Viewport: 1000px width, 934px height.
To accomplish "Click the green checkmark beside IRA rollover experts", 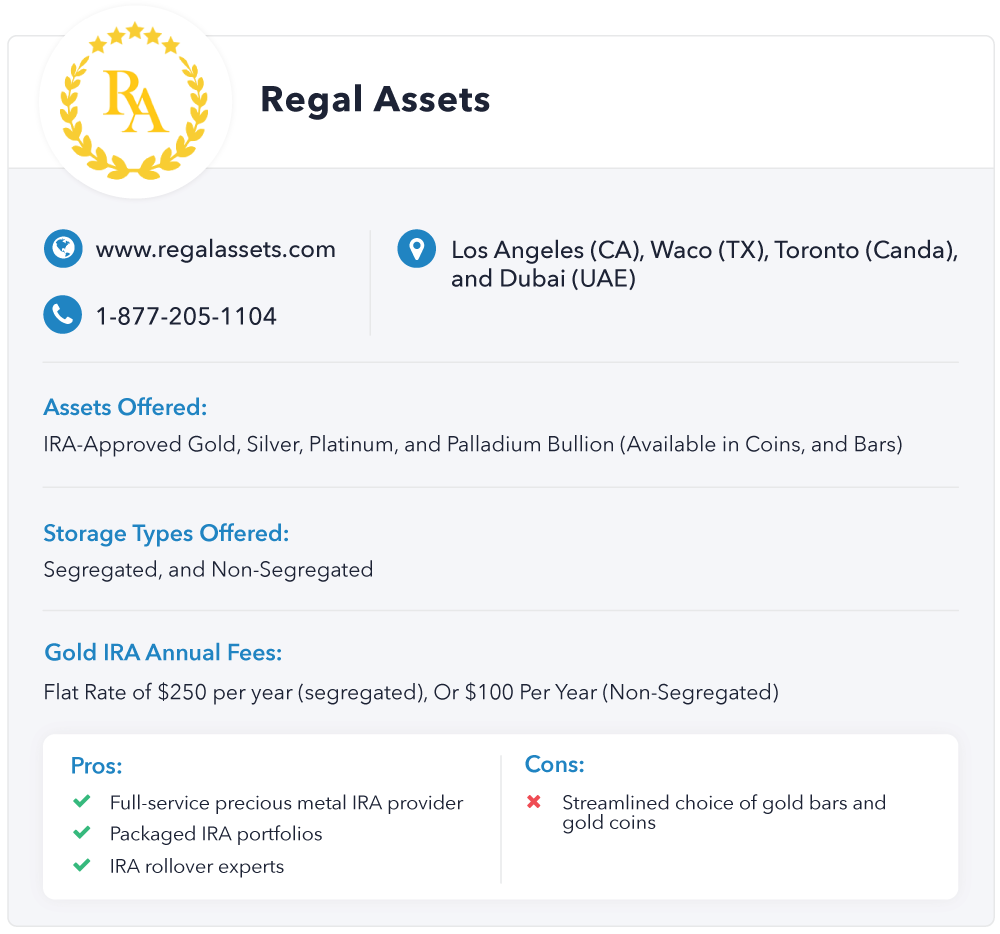I will [x=82, y=865].
